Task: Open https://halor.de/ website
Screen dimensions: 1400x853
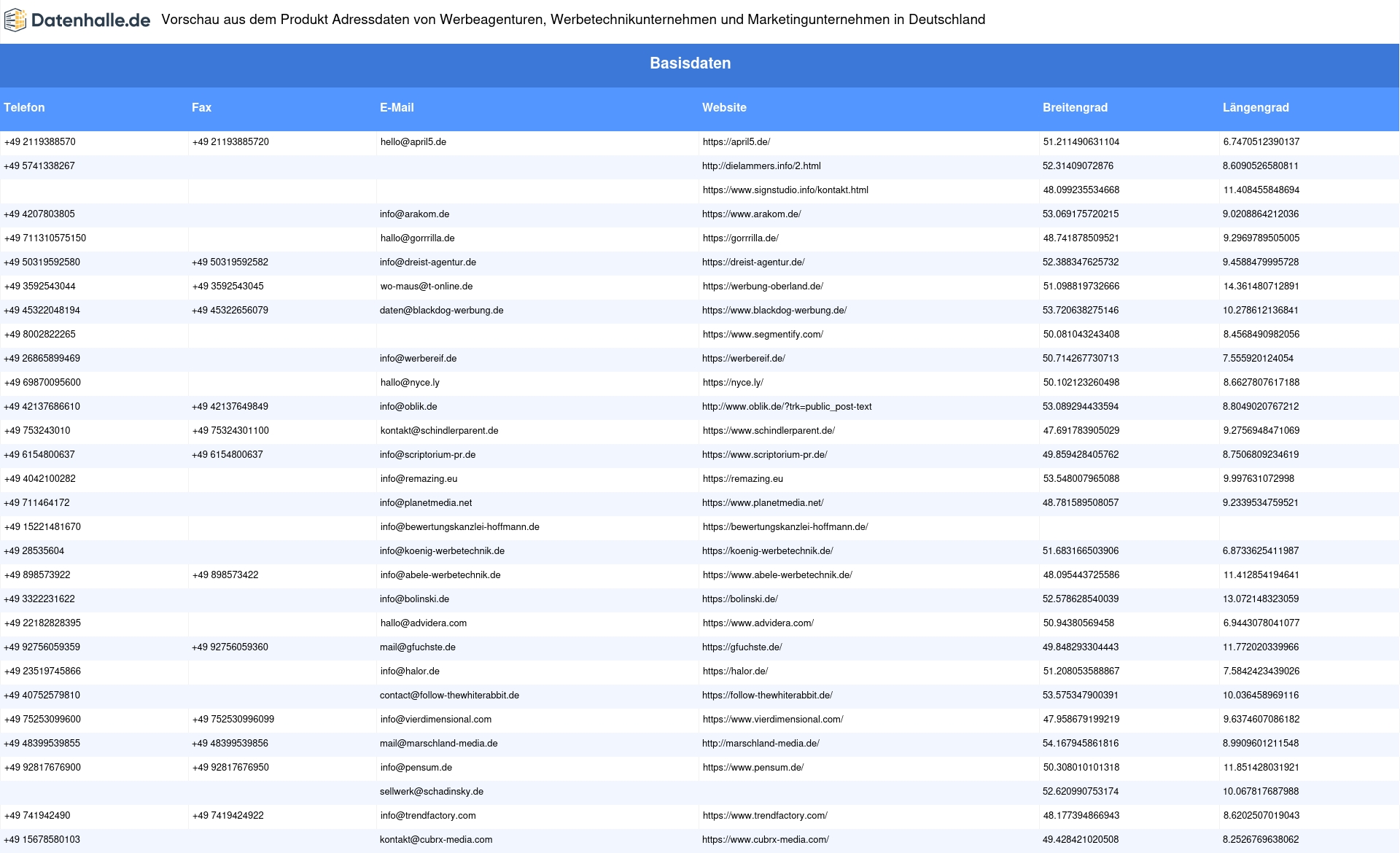Action: (x=736, y=671)
